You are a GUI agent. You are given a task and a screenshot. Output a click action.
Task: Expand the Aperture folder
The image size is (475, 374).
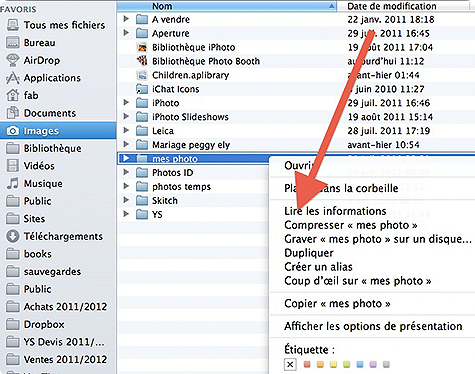click(126, 33)
